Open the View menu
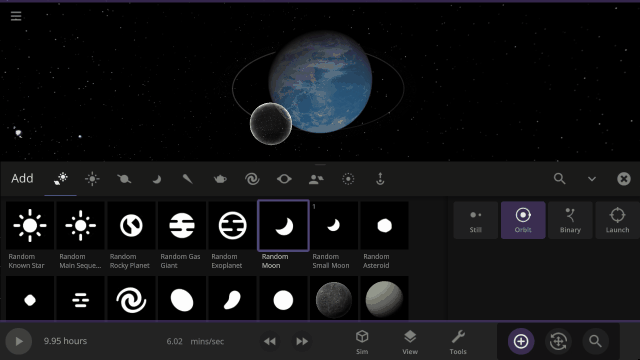 pyautogui.click(x=410, y=342)
